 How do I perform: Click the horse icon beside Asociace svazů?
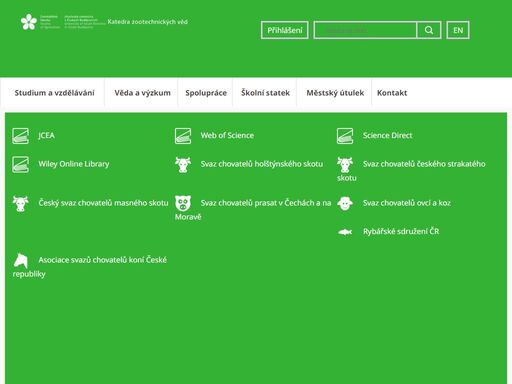pos(21,261)
